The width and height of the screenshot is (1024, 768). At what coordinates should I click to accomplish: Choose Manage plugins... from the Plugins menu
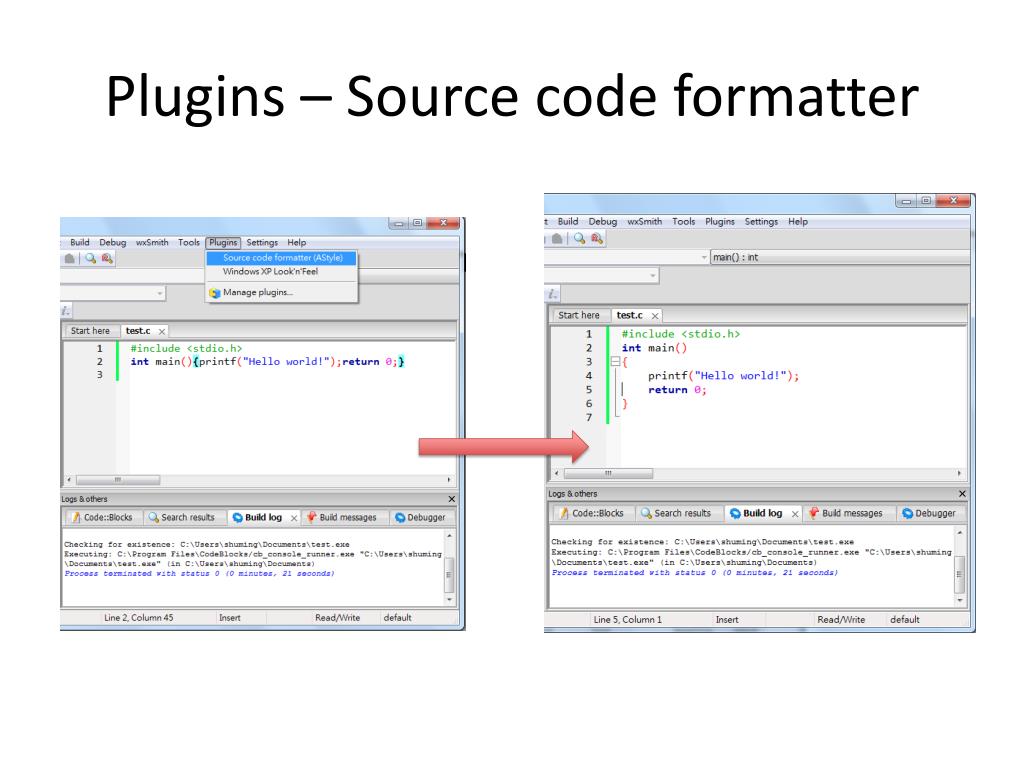click(281, 293)
